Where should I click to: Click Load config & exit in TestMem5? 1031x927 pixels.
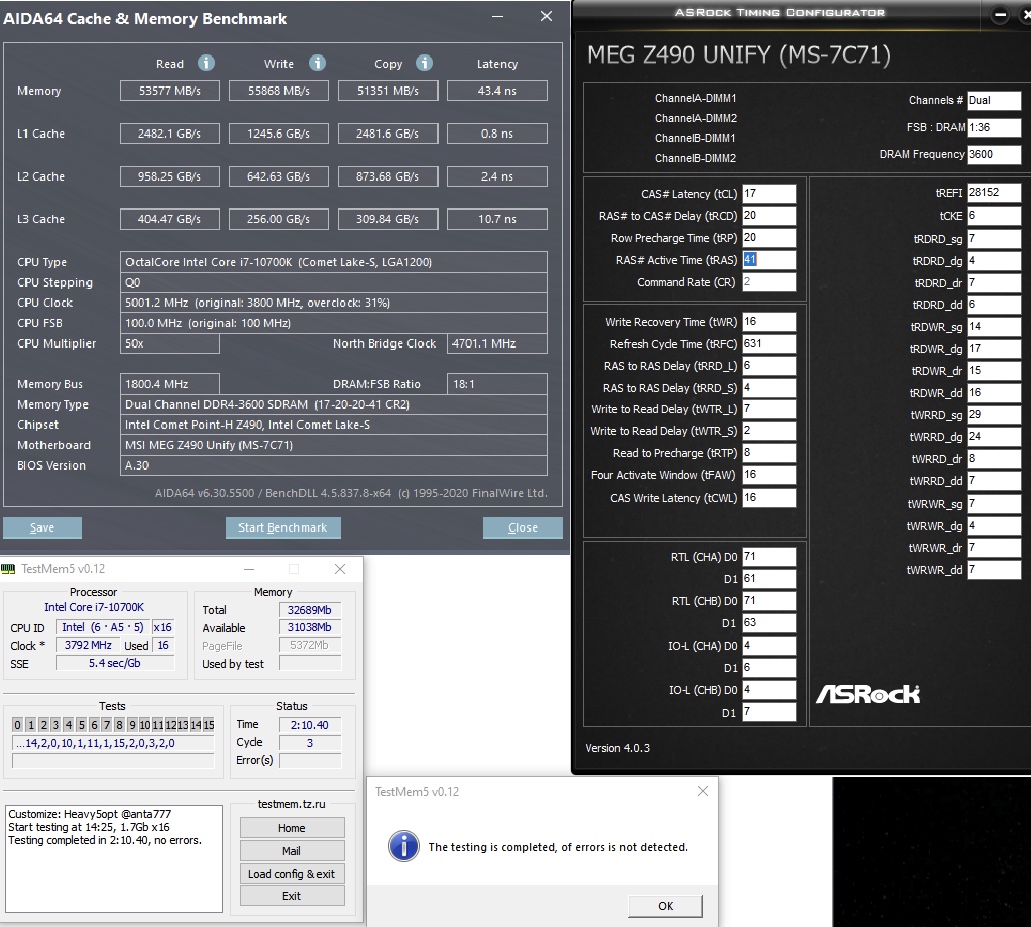(x=292, y=874)
